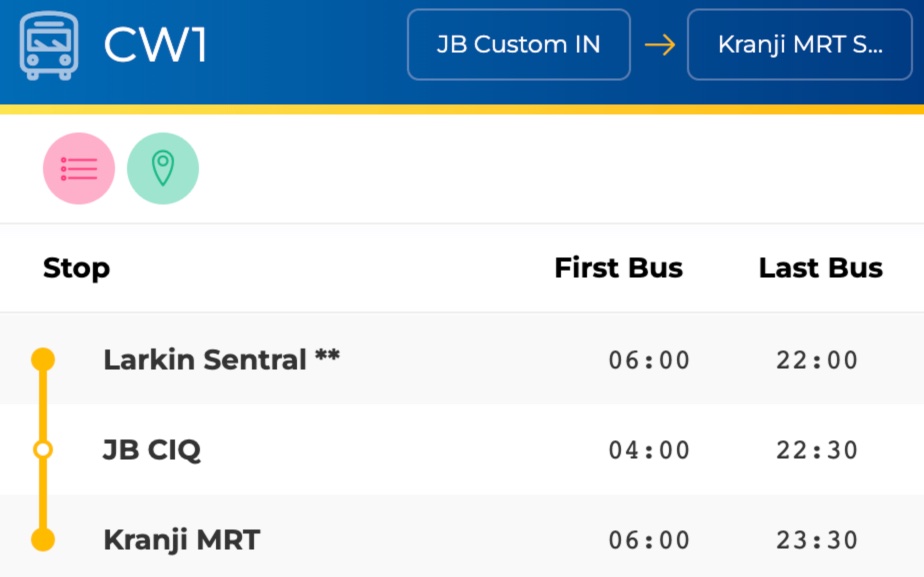
Task: Click the bus icon beside CW1
Action: pyautogui.click(x=48, y=45)
